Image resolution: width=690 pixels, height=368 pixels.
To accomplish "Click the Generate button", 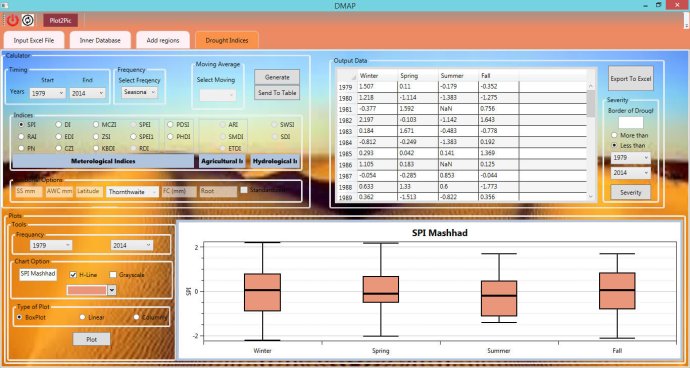I will click(277, 77).
